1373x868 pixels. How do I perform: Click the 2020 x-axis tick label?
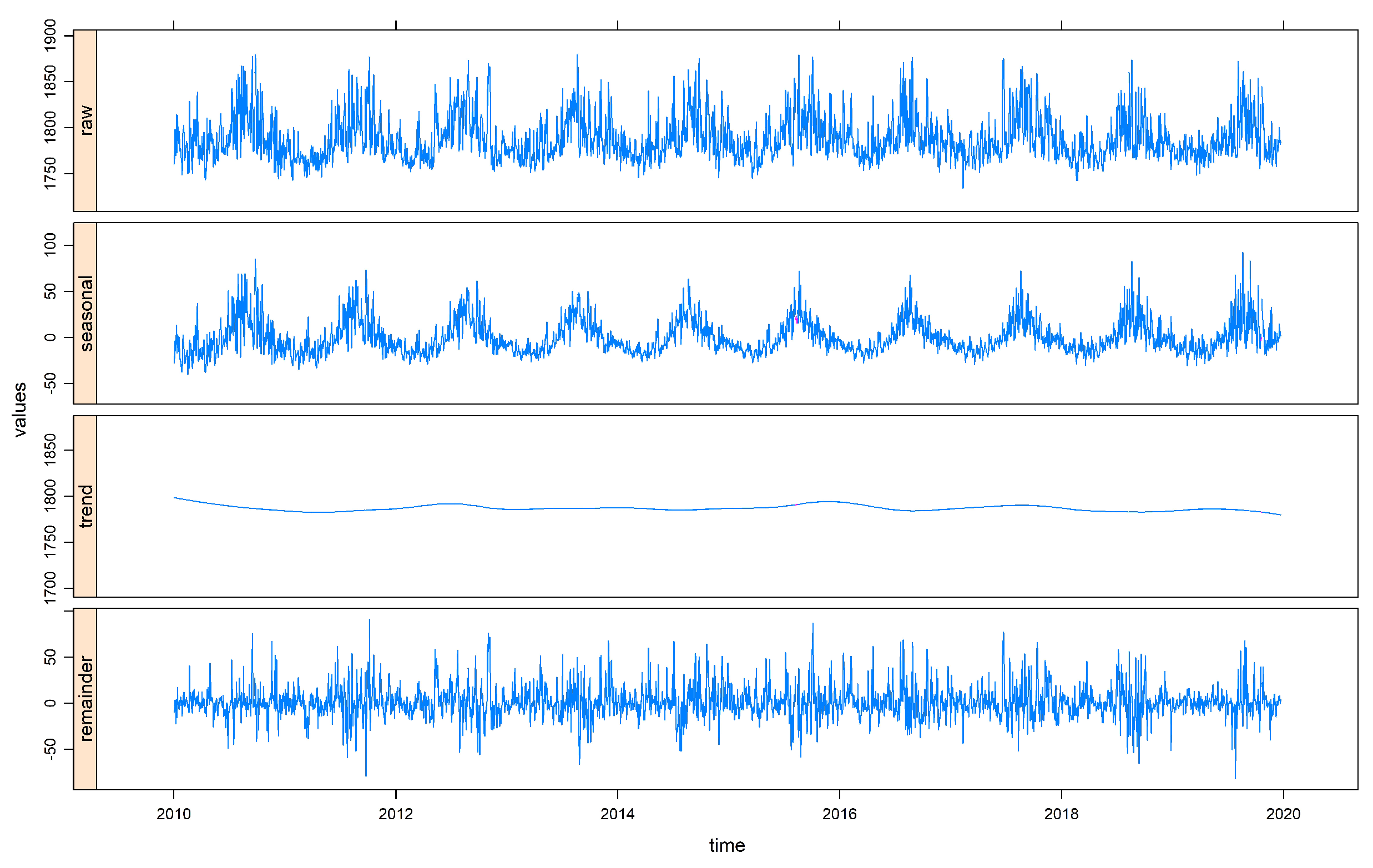[1283, 814]
